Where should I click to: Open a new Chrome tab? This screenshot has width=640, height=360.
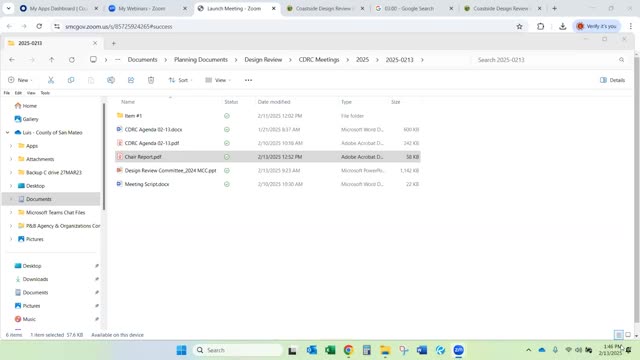tap(554, 8)
